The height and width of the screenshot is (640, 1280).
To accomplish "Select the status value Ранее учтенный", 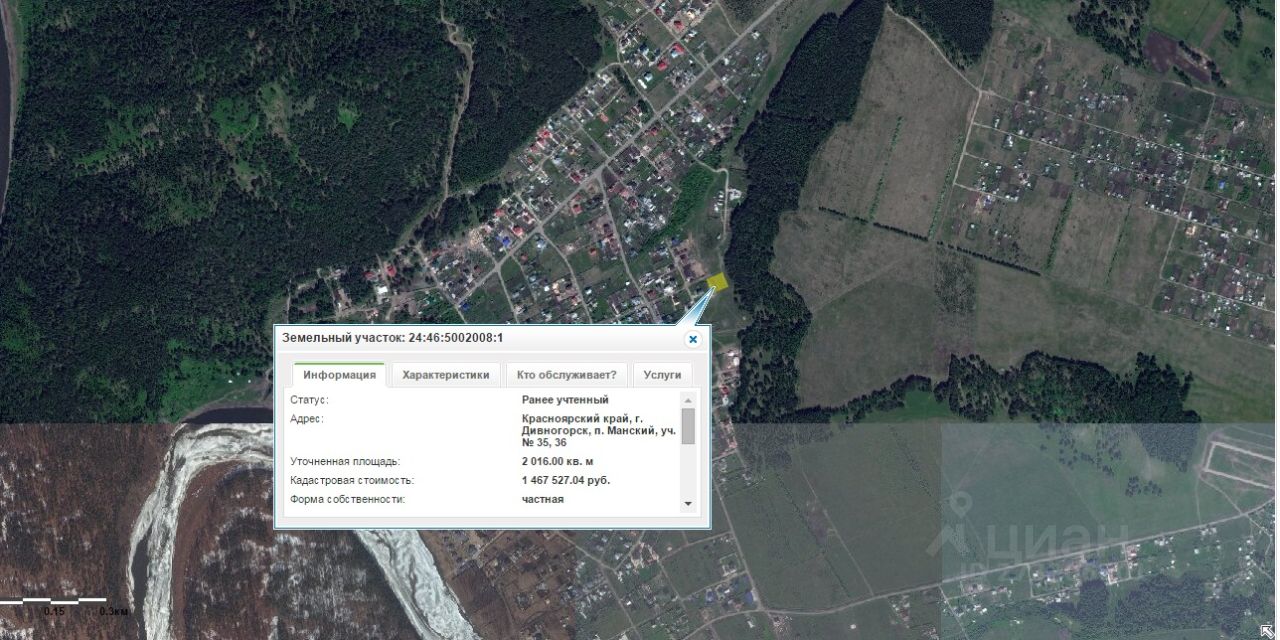I will coord(565,400).
